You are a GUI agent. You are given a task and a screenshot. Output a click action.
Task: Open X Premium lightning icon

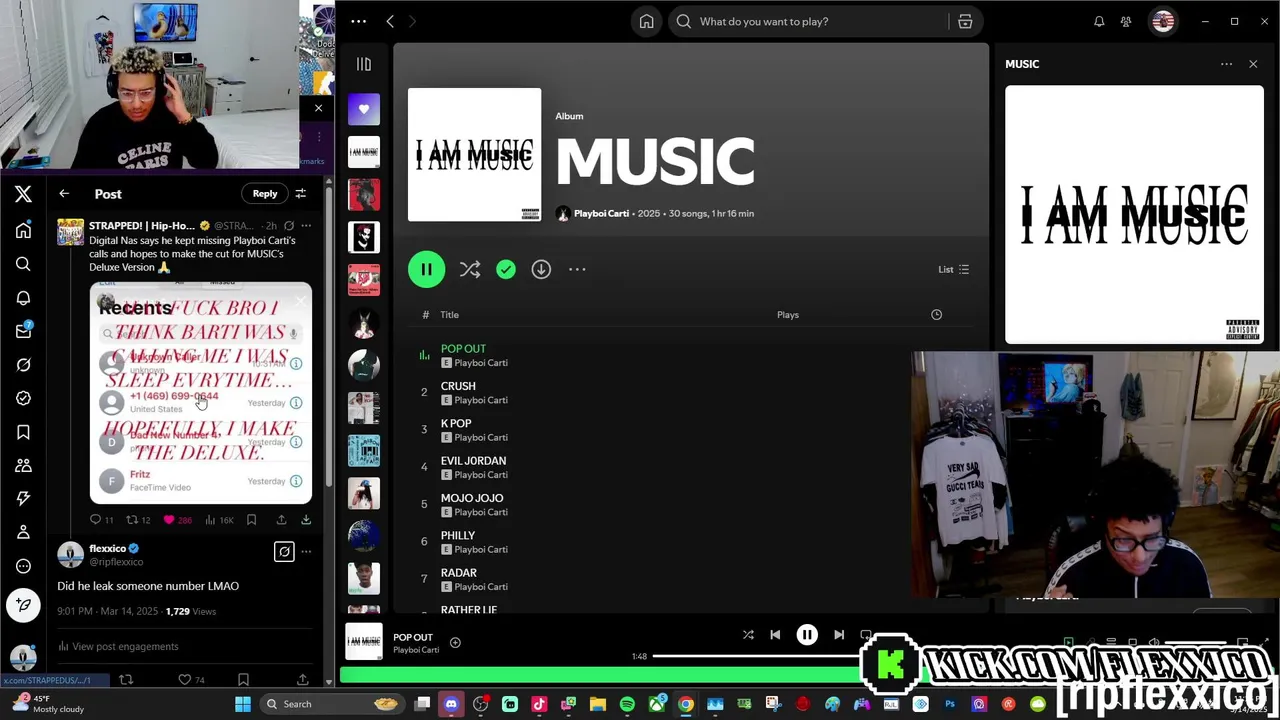click(x=23, y=498)
